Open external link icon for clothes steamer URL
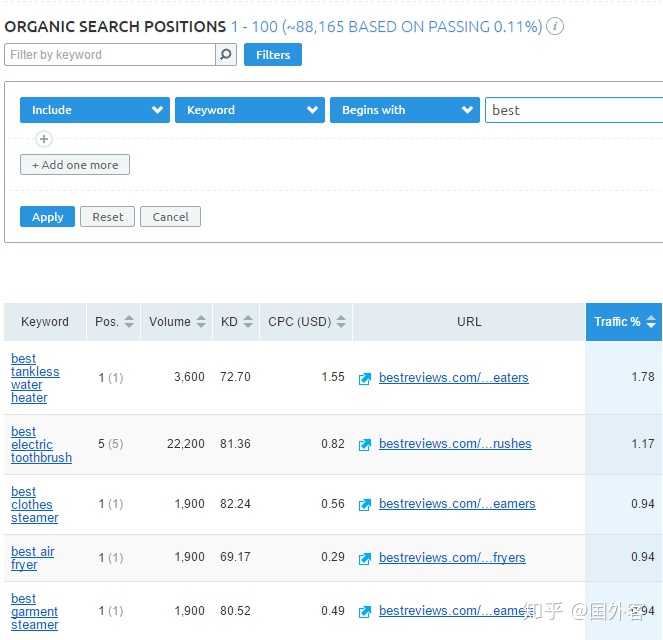Image resolution: width=663 pixels, height=640 pixels. pyautogui.click(x=365, y=504)
